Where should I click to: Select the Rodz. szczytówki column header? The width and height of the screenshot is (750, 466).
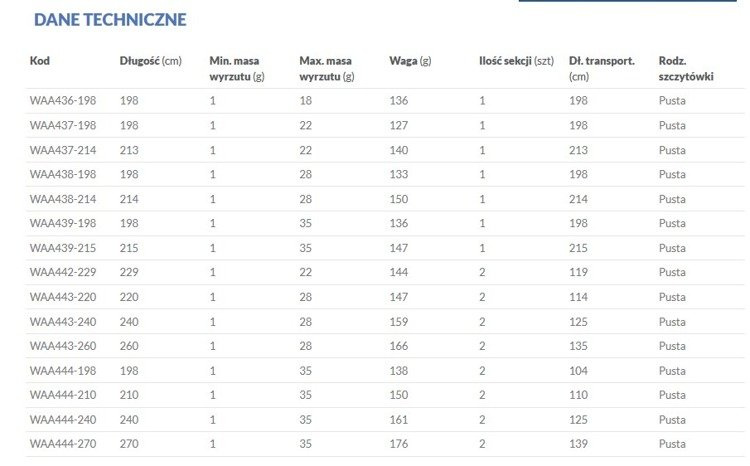[x=686, y=68]
